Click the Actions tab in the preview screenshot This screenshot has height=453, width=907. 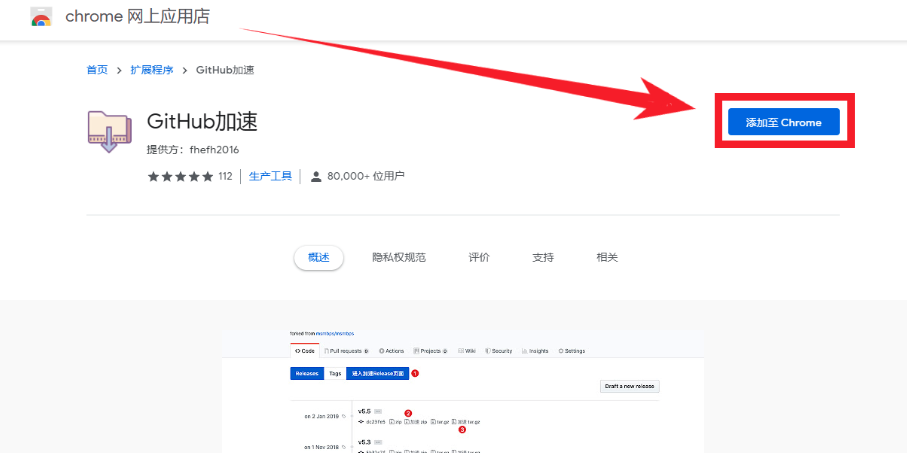point(392,351)
